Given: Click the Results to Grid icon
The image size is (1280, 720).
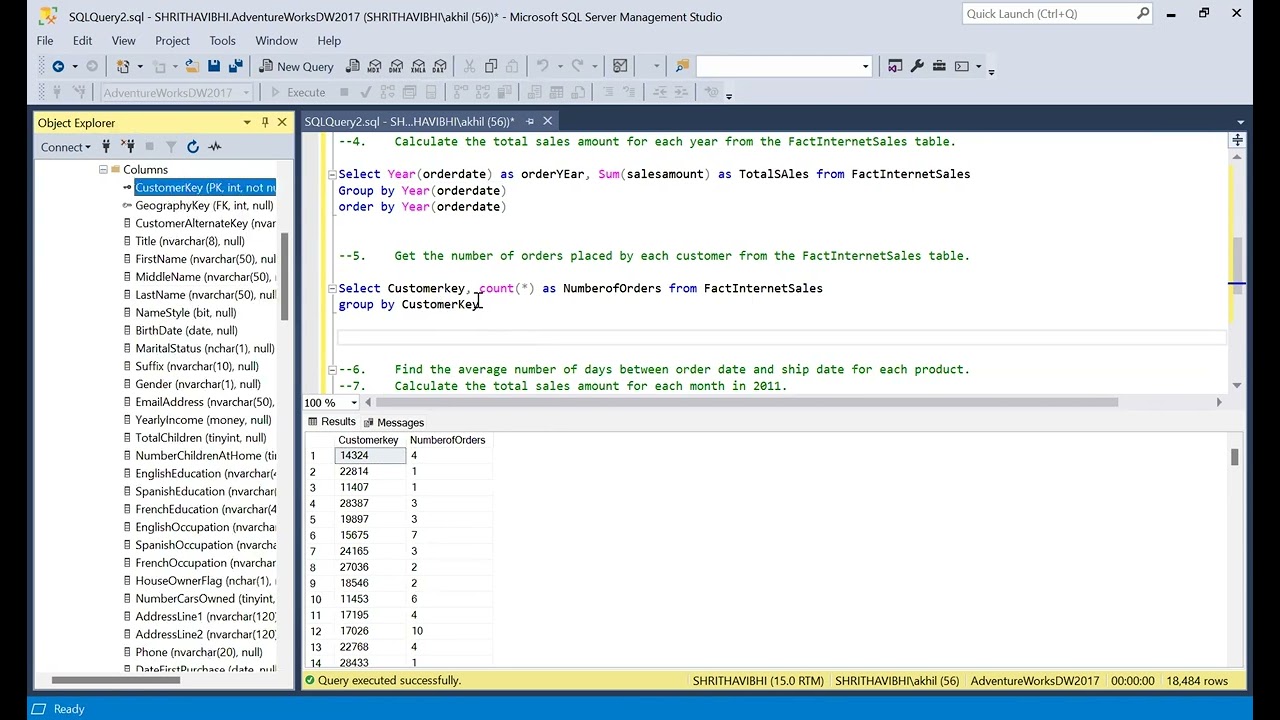Looking at the screenshot, I should click(x=554, y=92).
